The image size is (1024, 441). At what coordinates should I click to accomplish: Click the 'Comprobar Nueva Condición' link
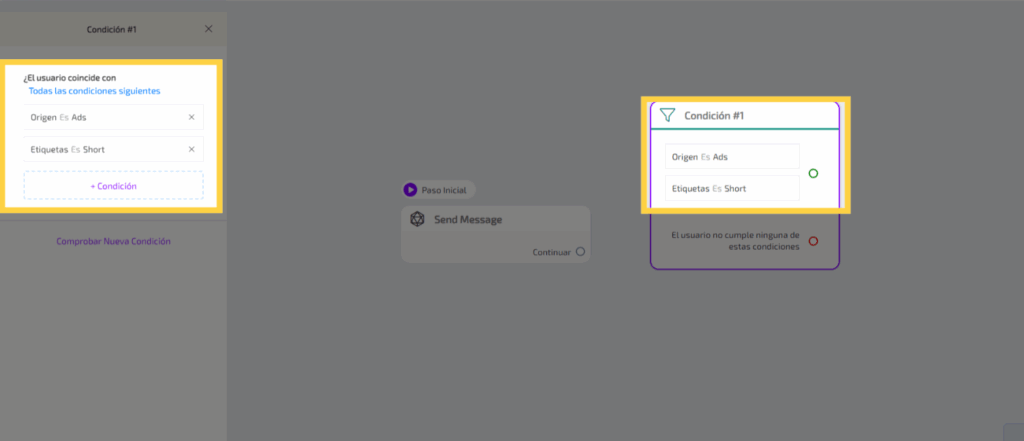(113, 241)
